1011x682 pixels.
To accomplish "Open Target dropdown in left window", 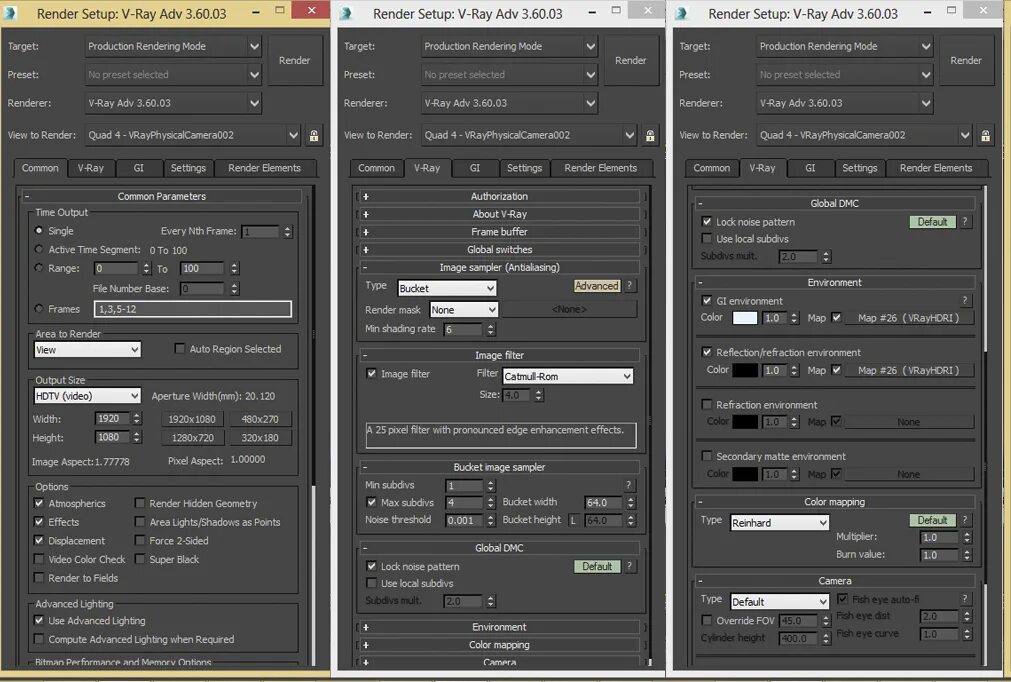I will pos(173,46).
